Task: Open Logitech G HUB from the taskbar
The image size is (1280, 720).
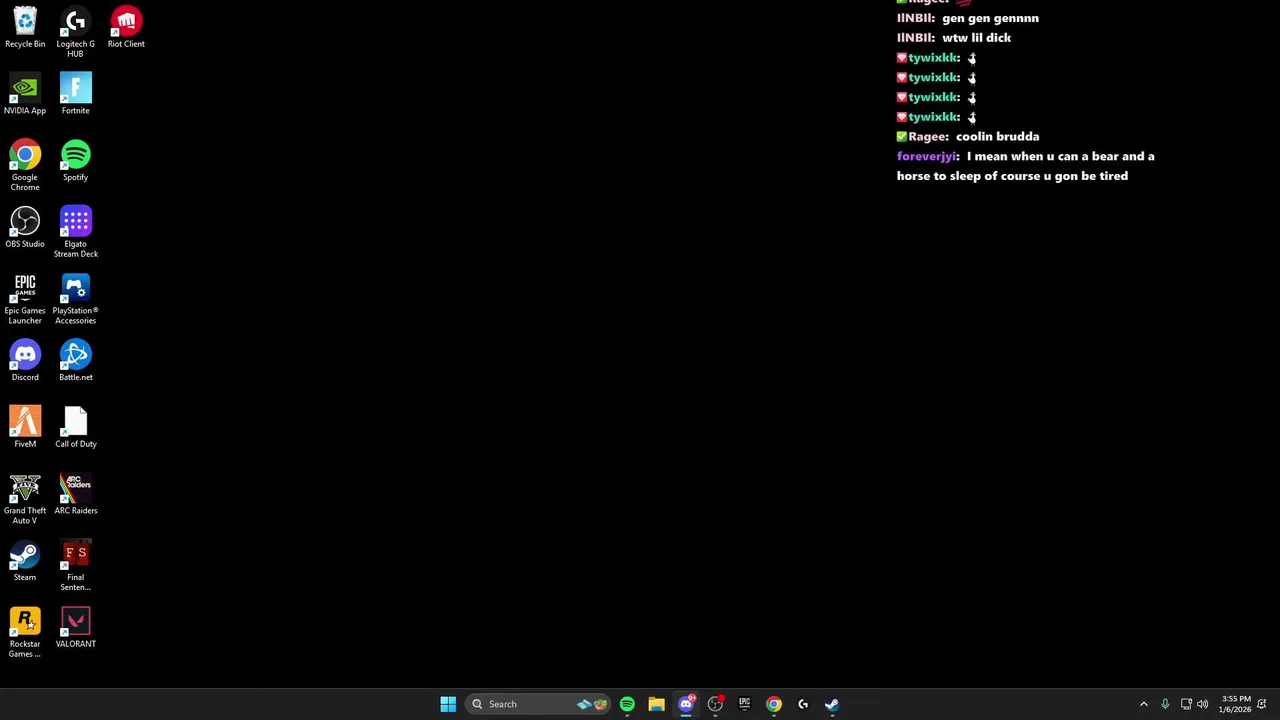Action: tap(803, 704)
